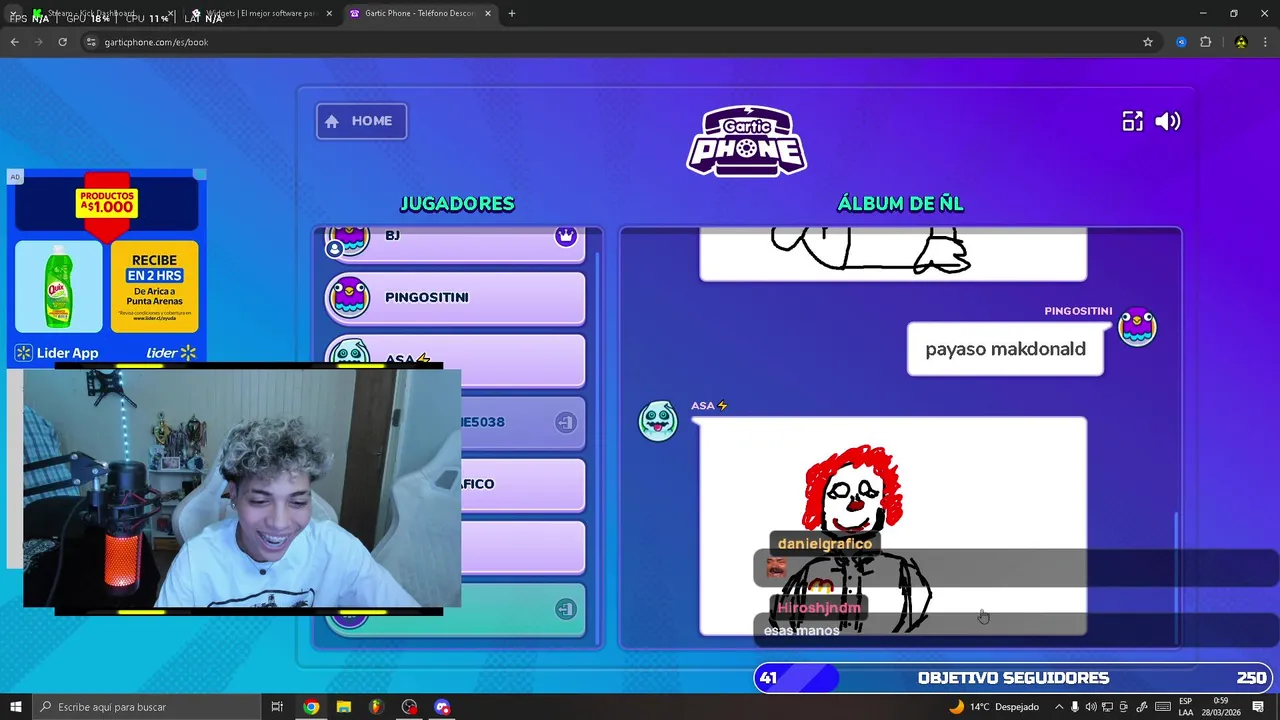This screenshot has height=720, width=1280.
Task: Click the JUGADORES heading
Action: (x=457, y=204)
